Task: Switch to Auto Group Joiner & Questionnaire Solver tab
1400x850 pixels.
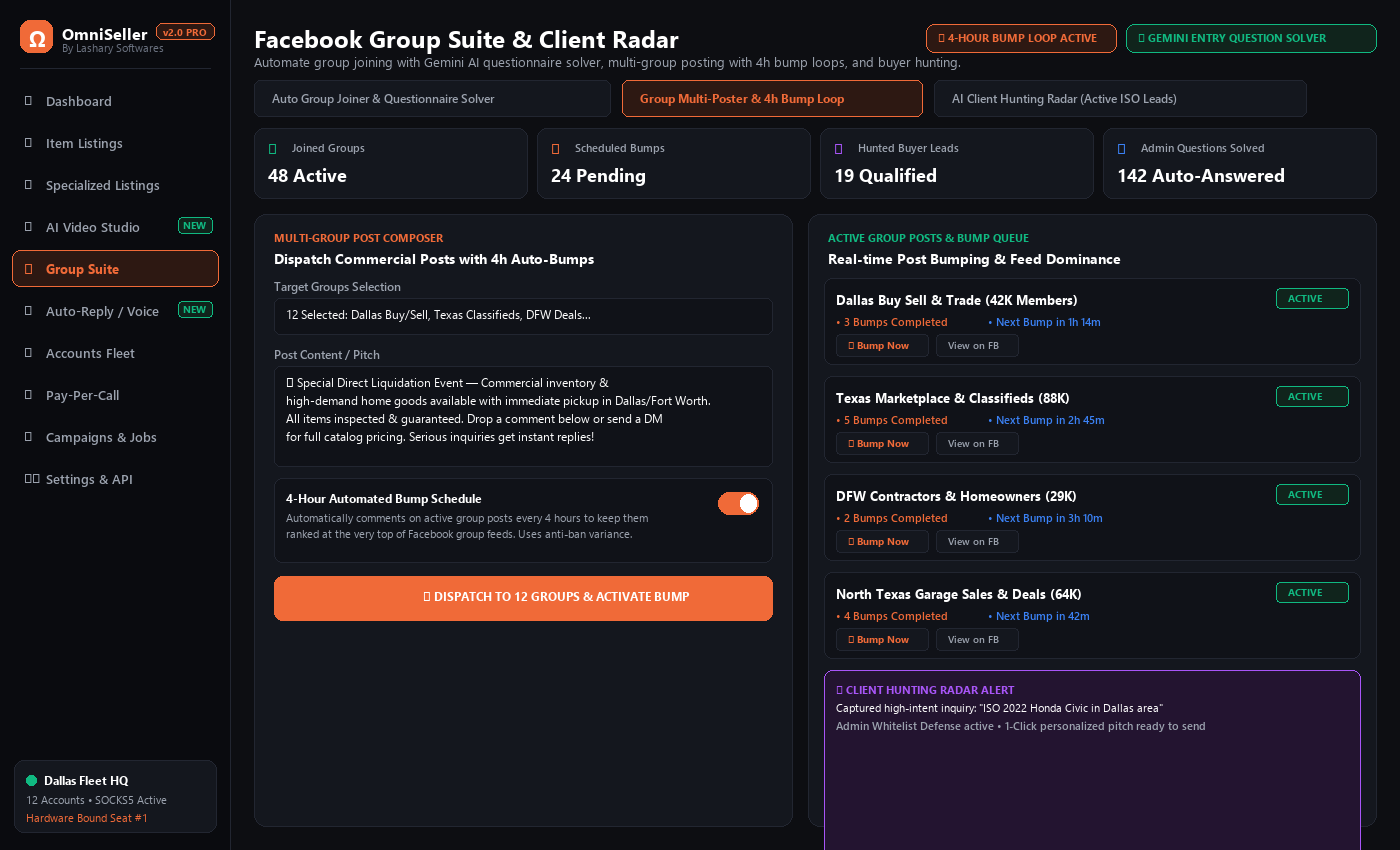Action: (432, 99)
